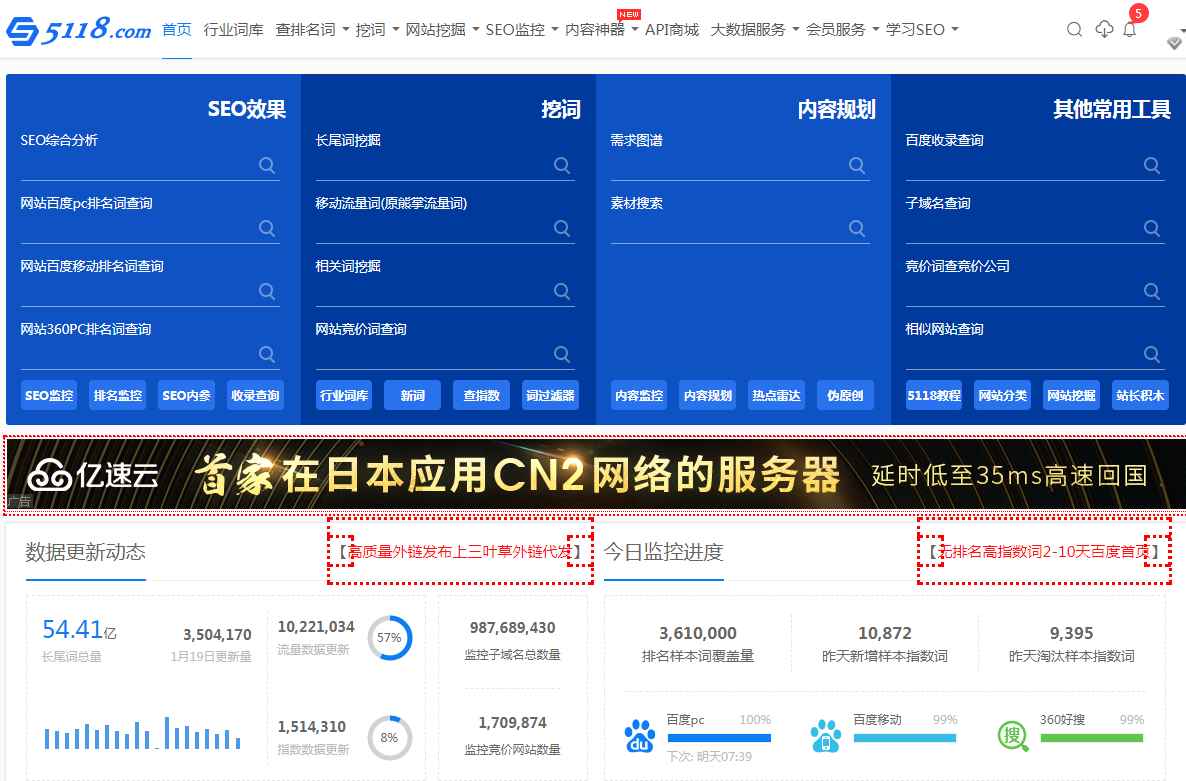
Task: Open the notifications bell icon
Action: click(1130, 30)
